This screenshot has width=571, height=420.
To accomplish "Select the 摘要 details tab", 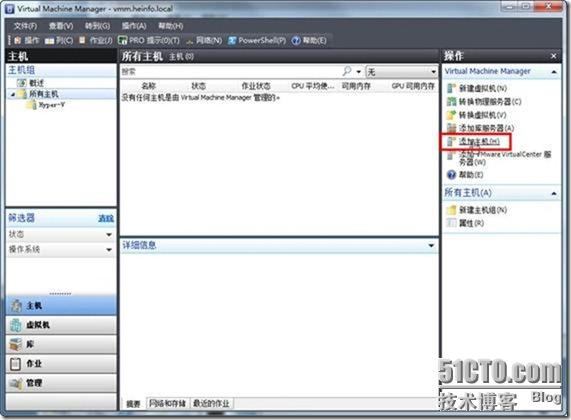I will pos(133,404).
